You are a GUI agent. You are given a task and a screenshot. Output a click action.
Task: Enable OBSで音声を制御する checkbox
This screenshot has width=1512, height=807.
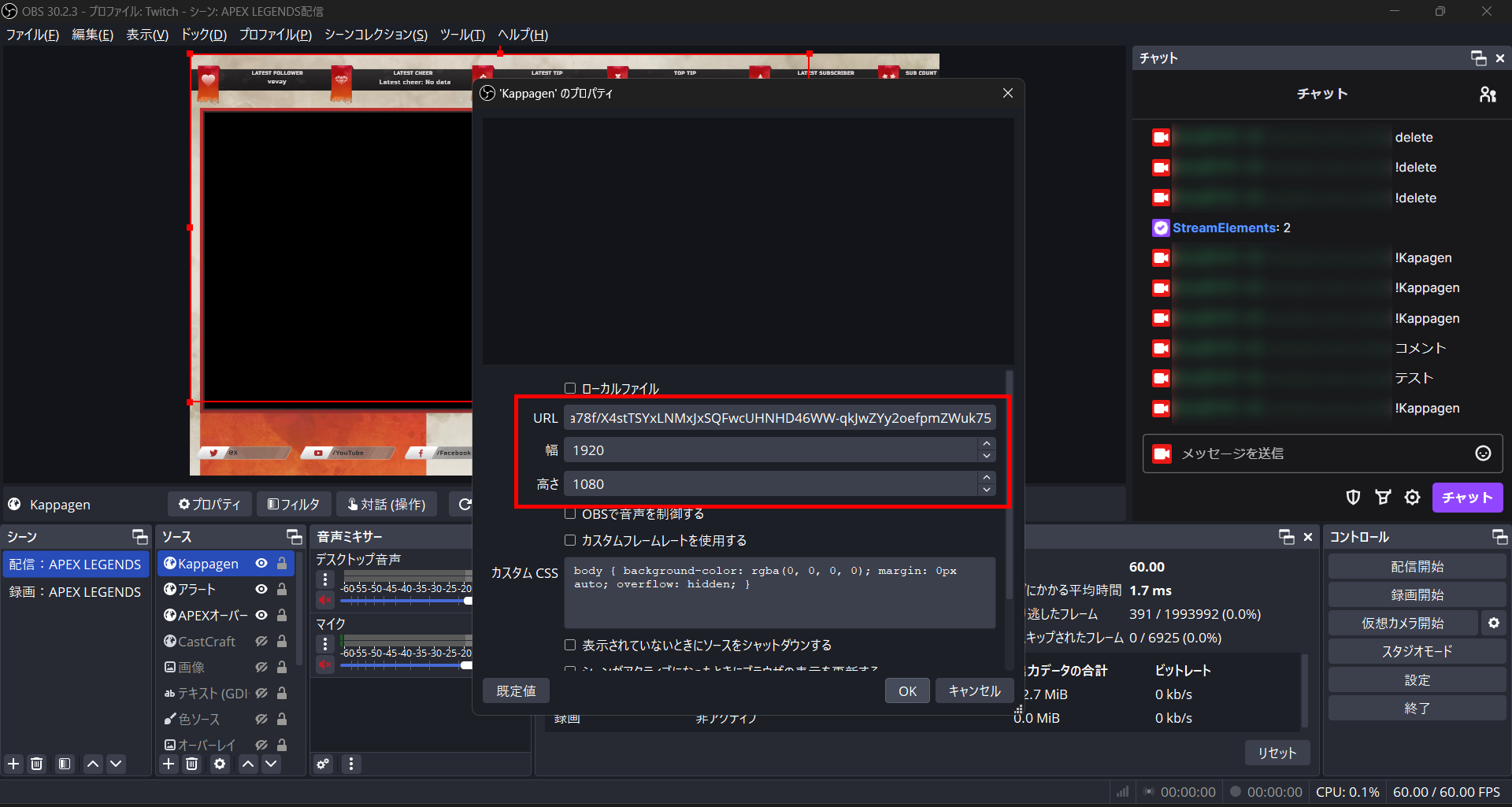click(x=570, y=514)
